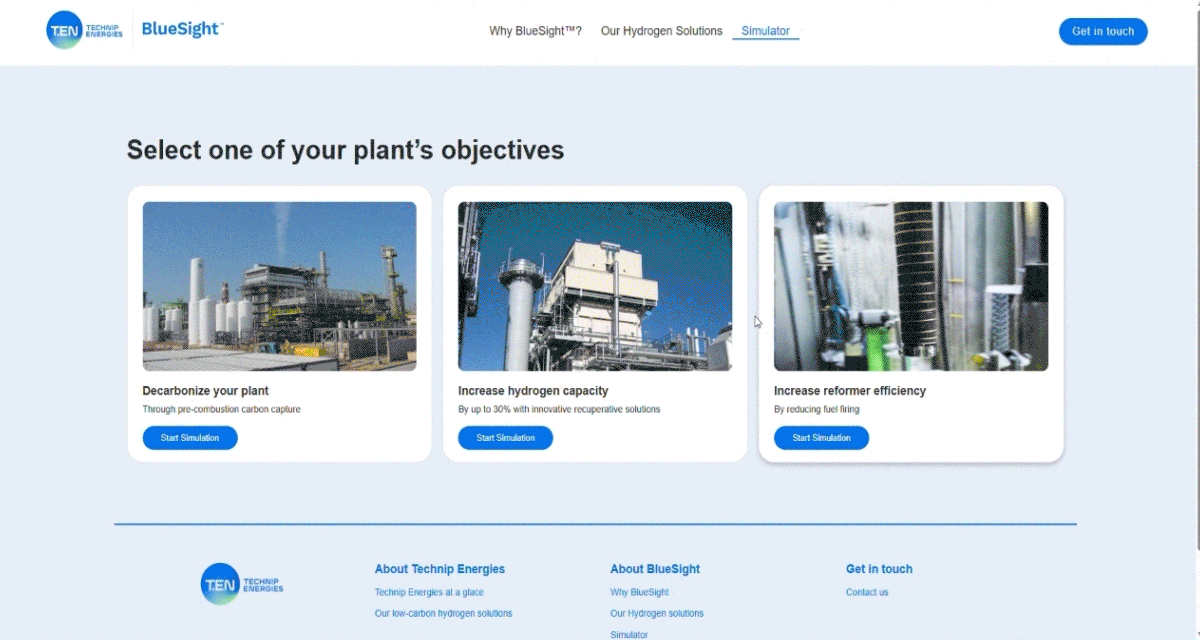Select the Simulator tab in navigation
This screenshot has height=640, width=1200.
(765, 31)
